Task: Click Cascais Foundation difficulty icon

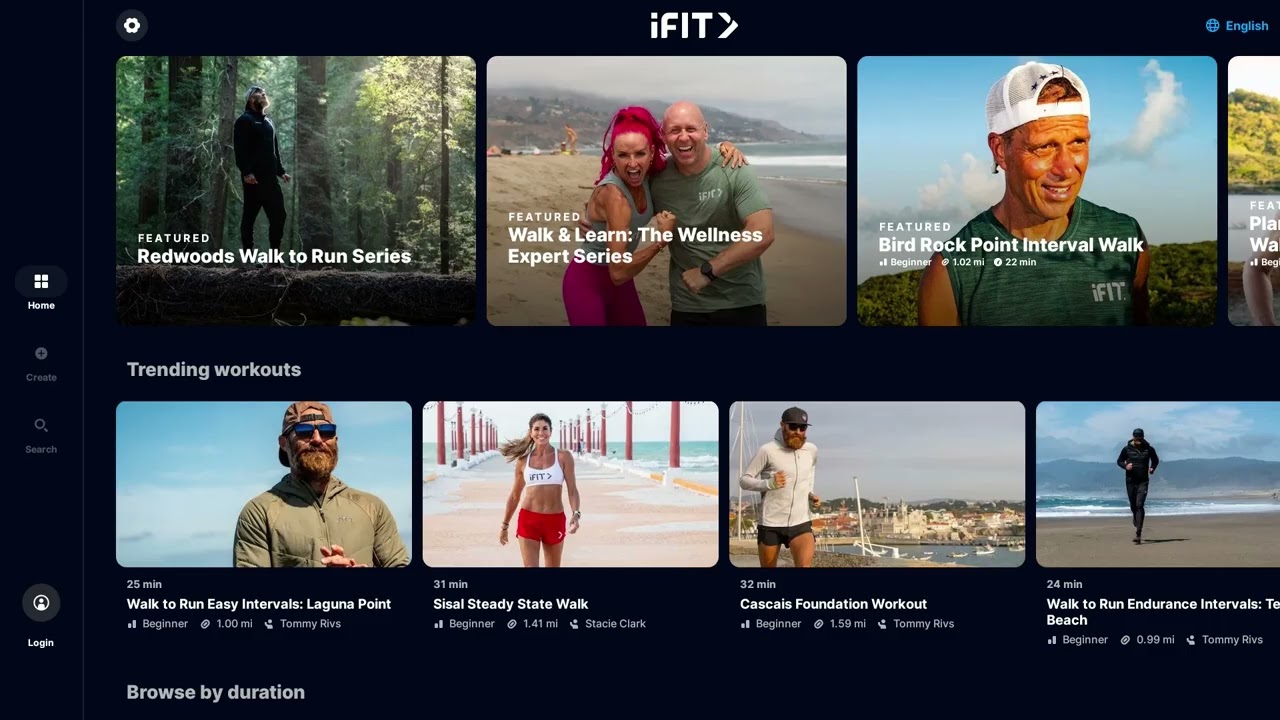Action: 745,624
